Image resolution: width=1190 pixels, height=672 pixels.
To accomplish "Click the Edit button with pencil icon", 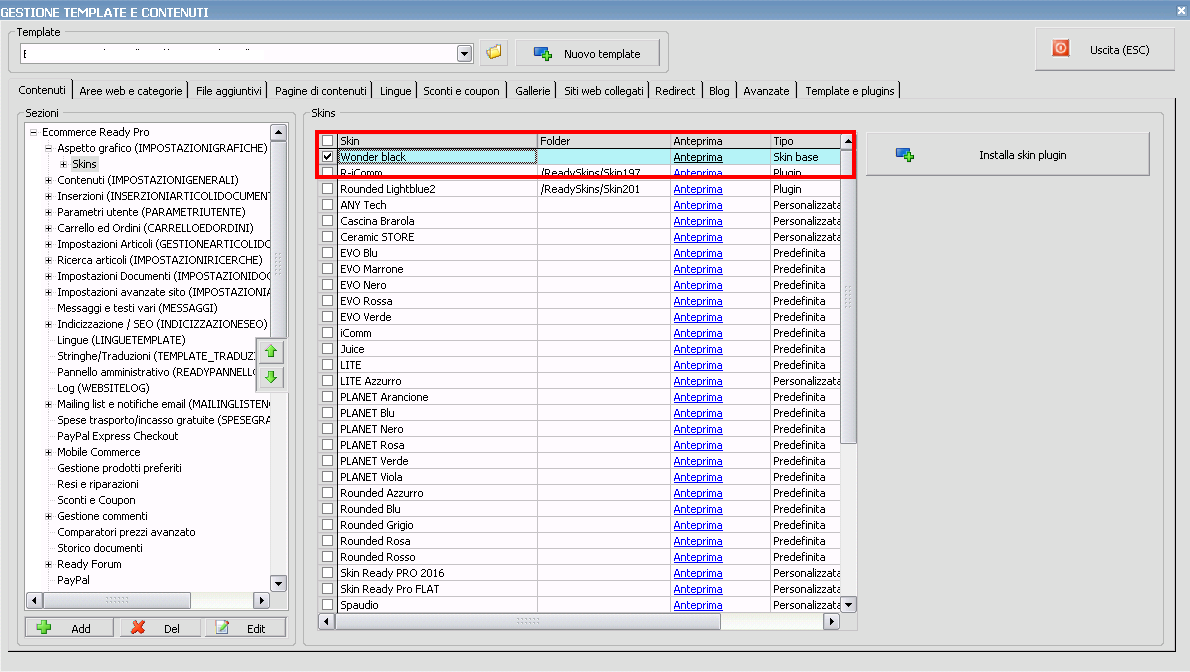I will [x=245, y=628].
